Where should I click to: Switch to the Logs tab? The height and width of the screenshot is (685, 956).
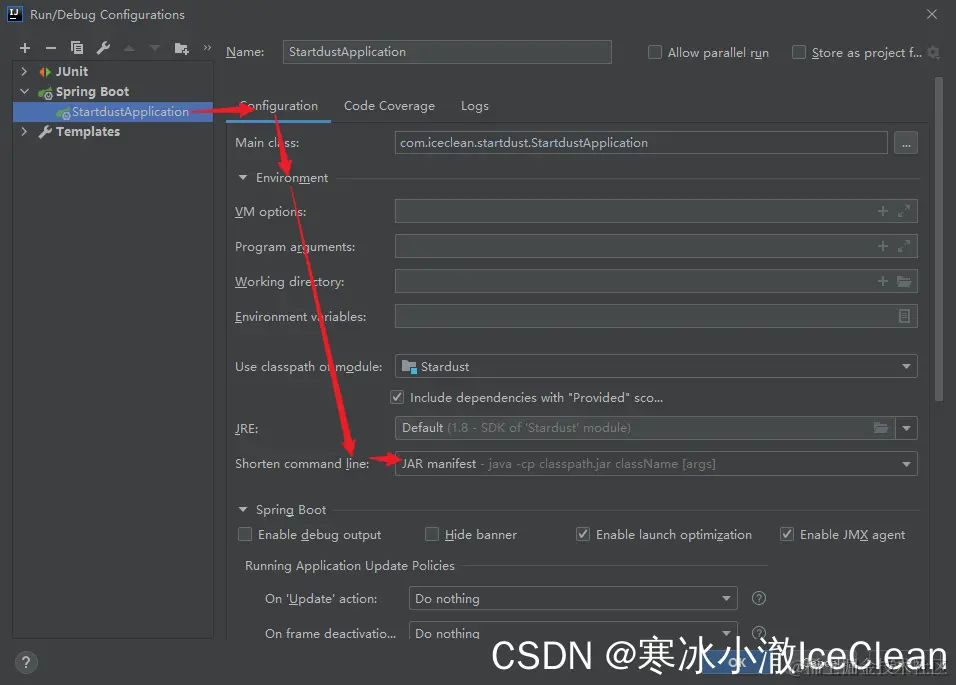click(475, 106)
